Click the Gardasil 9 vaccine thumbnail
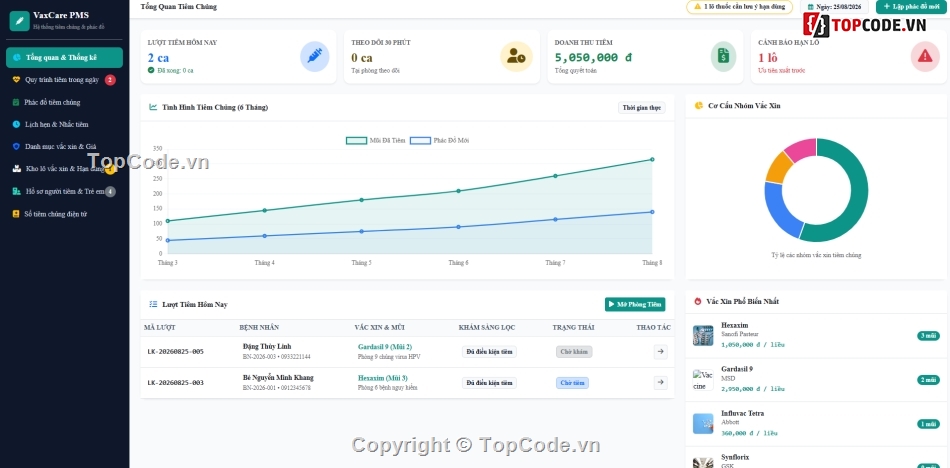The image size is (950, 468). click(703, 380)
